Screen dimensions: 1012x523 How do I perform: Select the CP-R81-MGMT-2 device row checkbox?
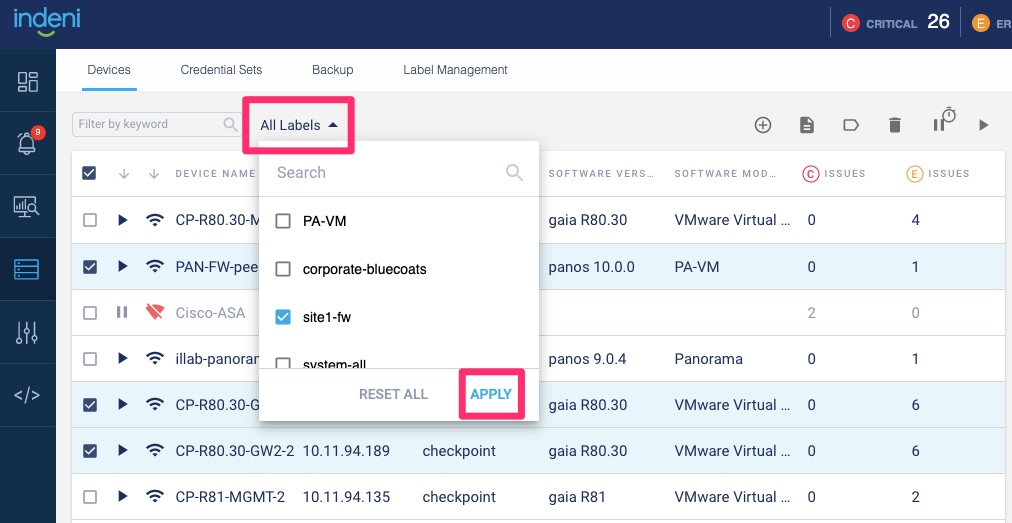tap(90, 497)
